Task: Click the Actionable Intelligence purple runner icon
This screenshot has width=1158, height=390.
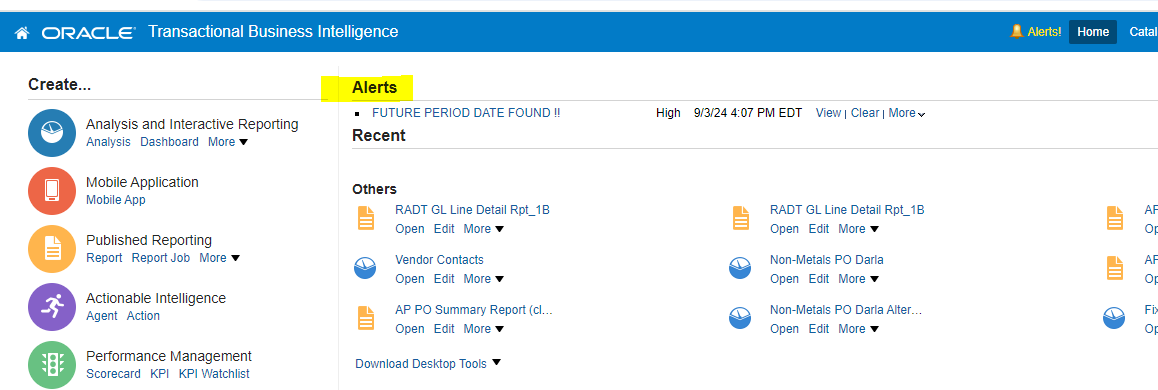Action: pos(52,307)
